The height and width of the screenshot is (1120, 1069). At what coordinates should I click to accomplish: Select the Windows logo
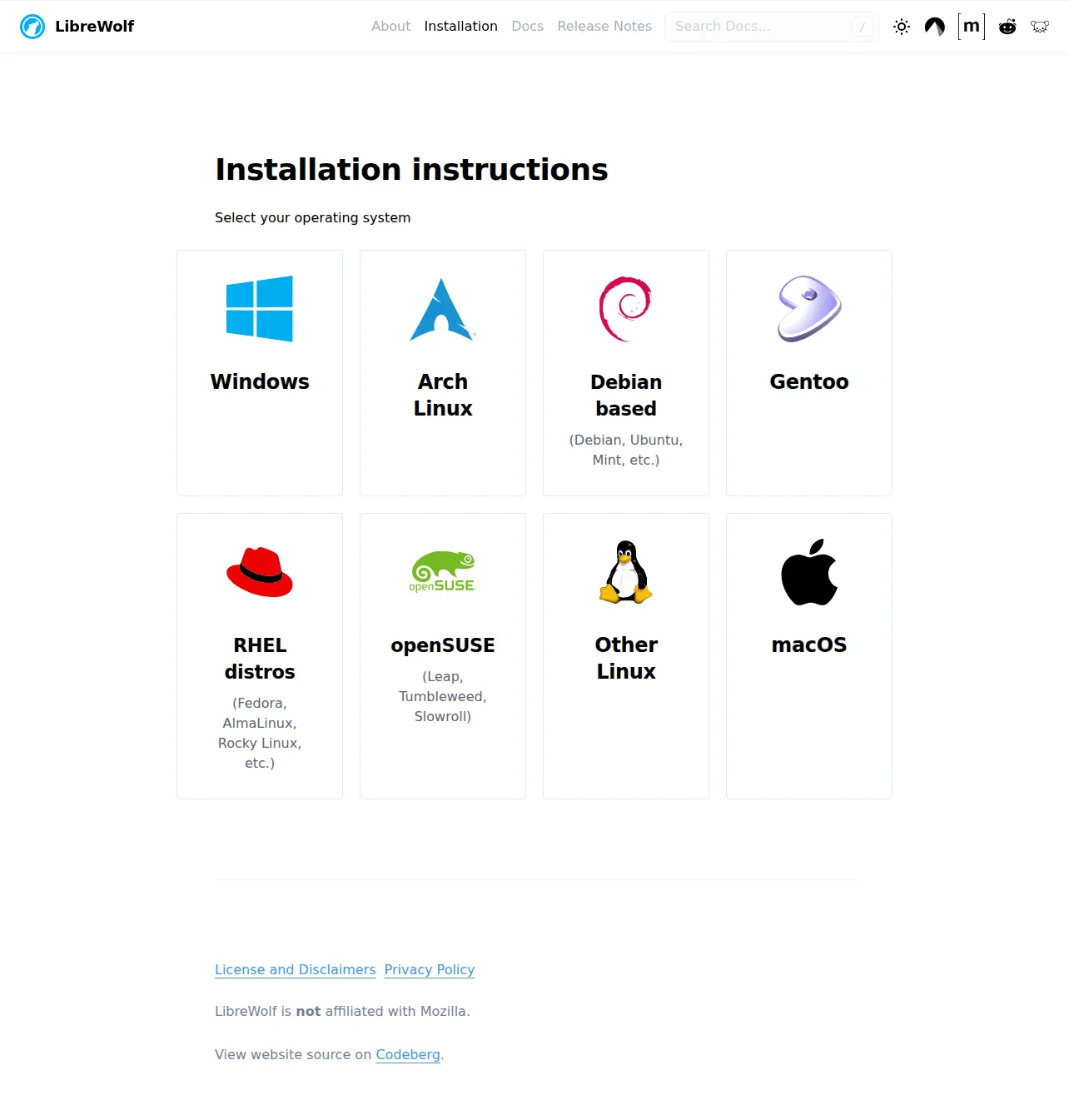260,309
